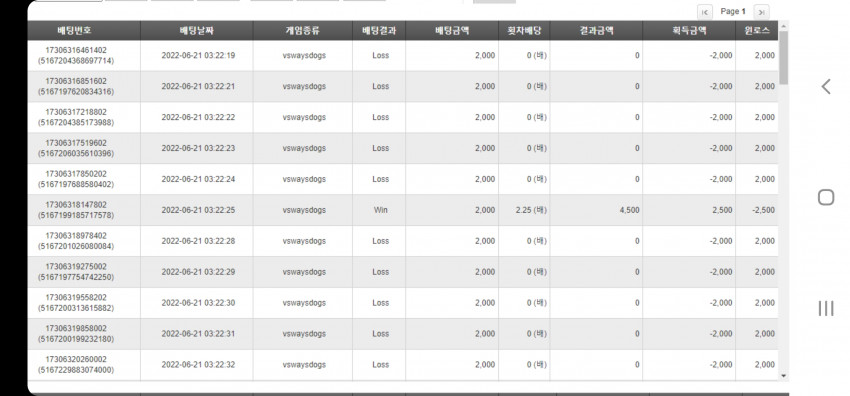Click the table scrollbar down arrow
The height and width of the screenshot is (396, 850).
(783, 375)
